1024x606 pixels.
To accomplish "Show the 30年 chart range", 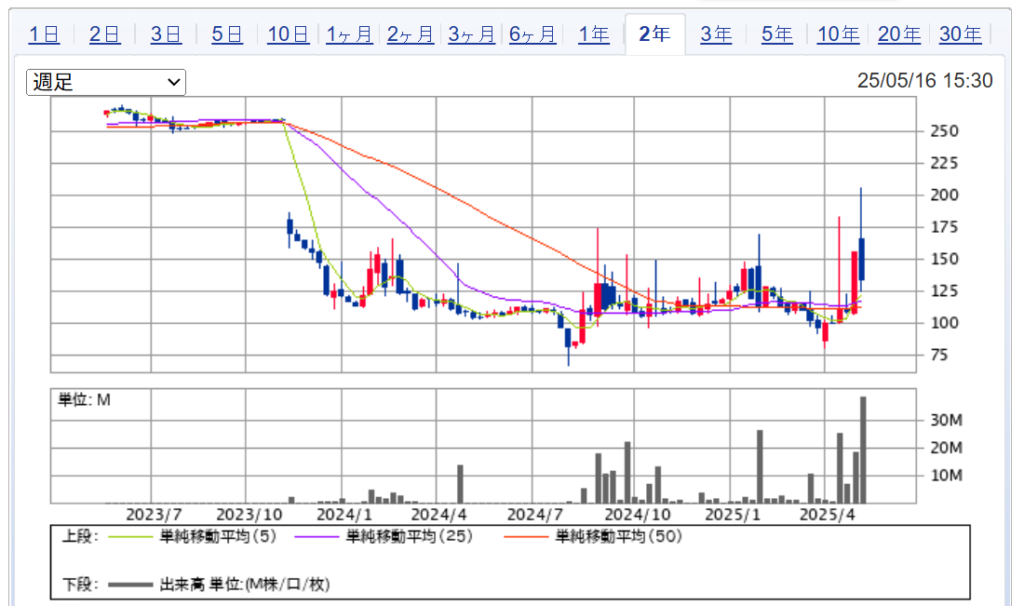I will [x=960, y=34].
